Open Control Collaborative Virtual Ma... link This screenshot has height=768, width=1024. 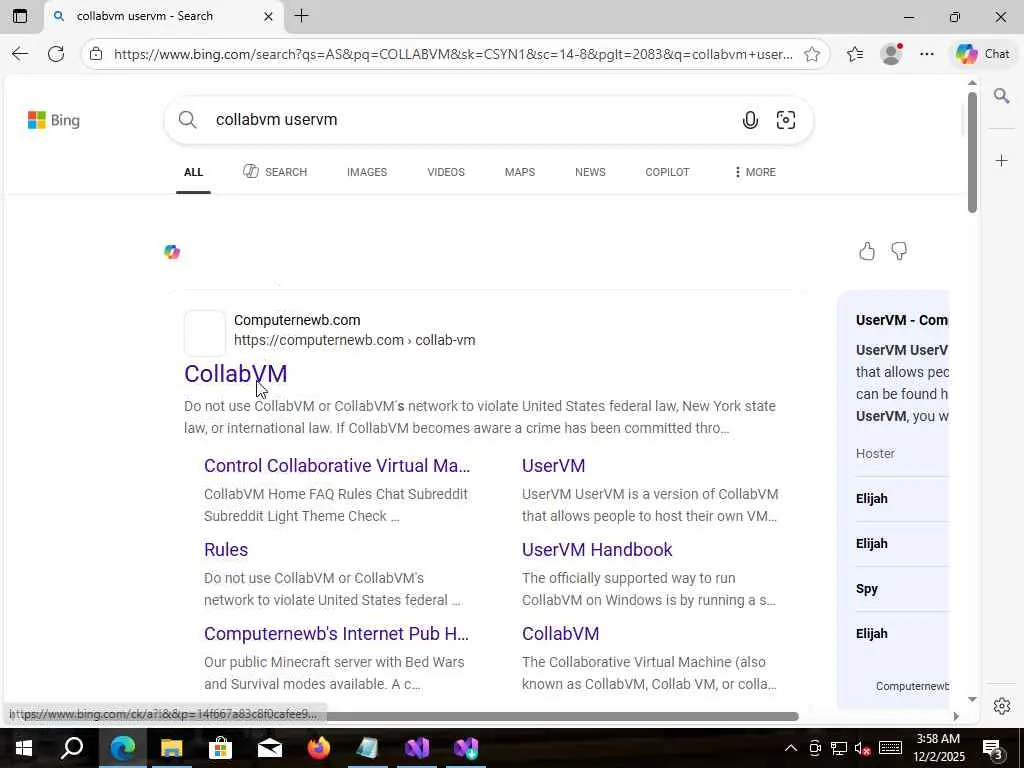coord(337,466)
